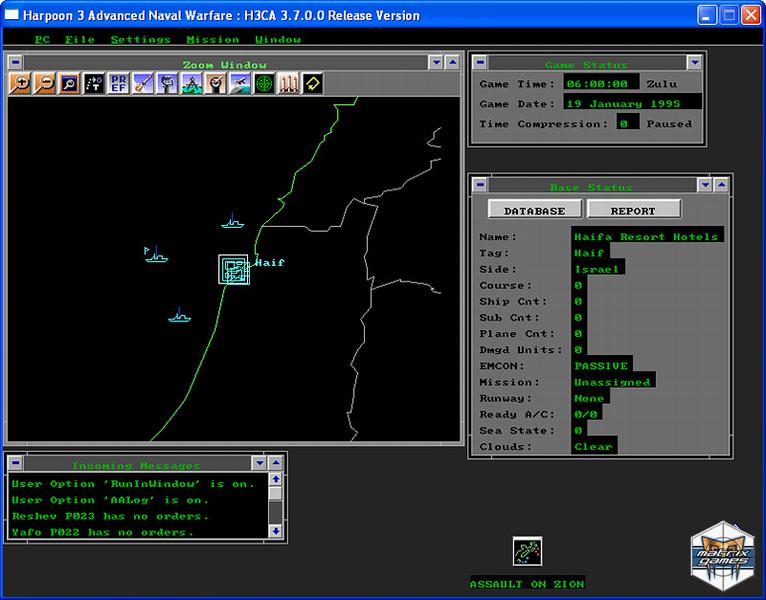Open the Settings menu
The image size is (766, 600).
(x=140, y=39)
